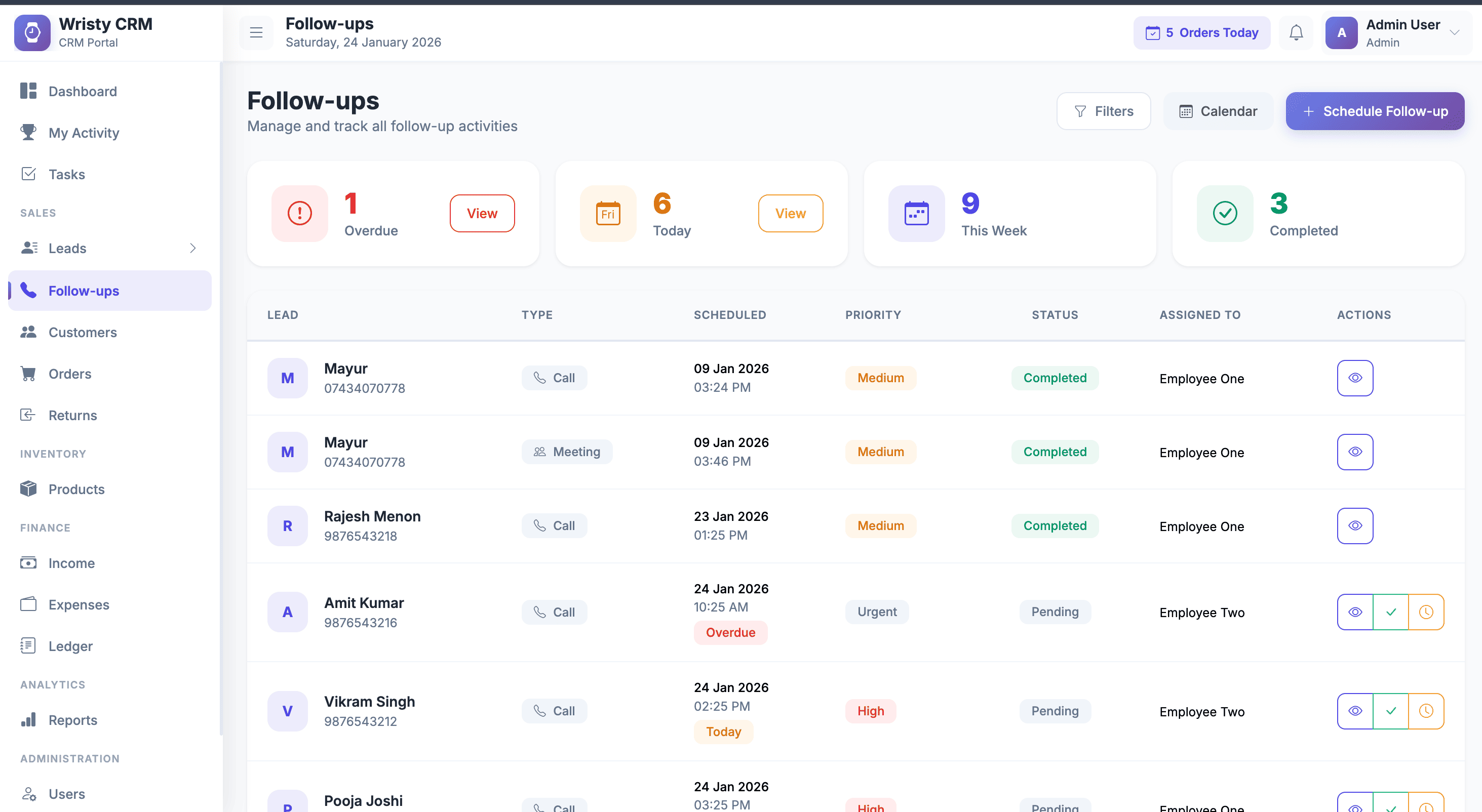Screen dimensions: 1482x812
Task: Click the 5 Orders Today badge
Action: 1201,33
